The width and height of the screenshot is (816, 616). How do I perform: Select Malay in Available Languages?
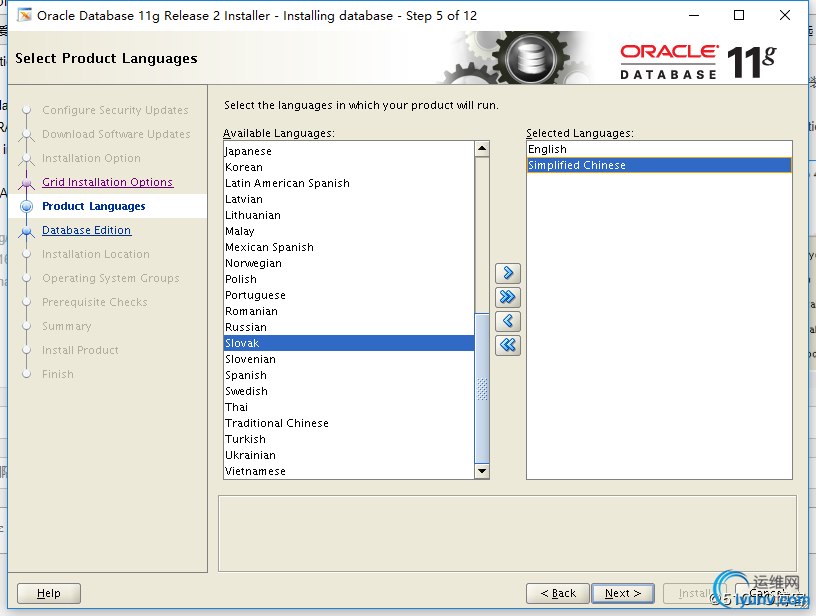point(349,231)
